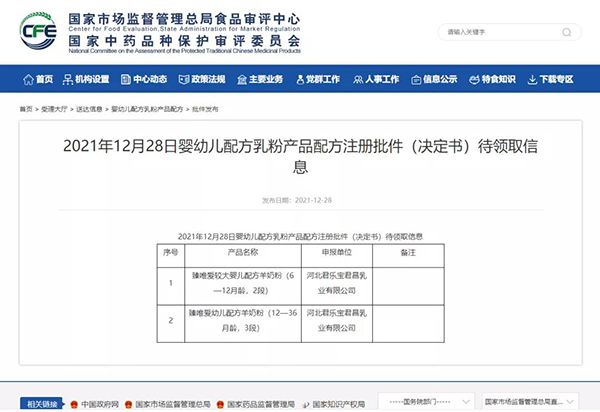Click the 中国政府网 emblem icon

74,404
